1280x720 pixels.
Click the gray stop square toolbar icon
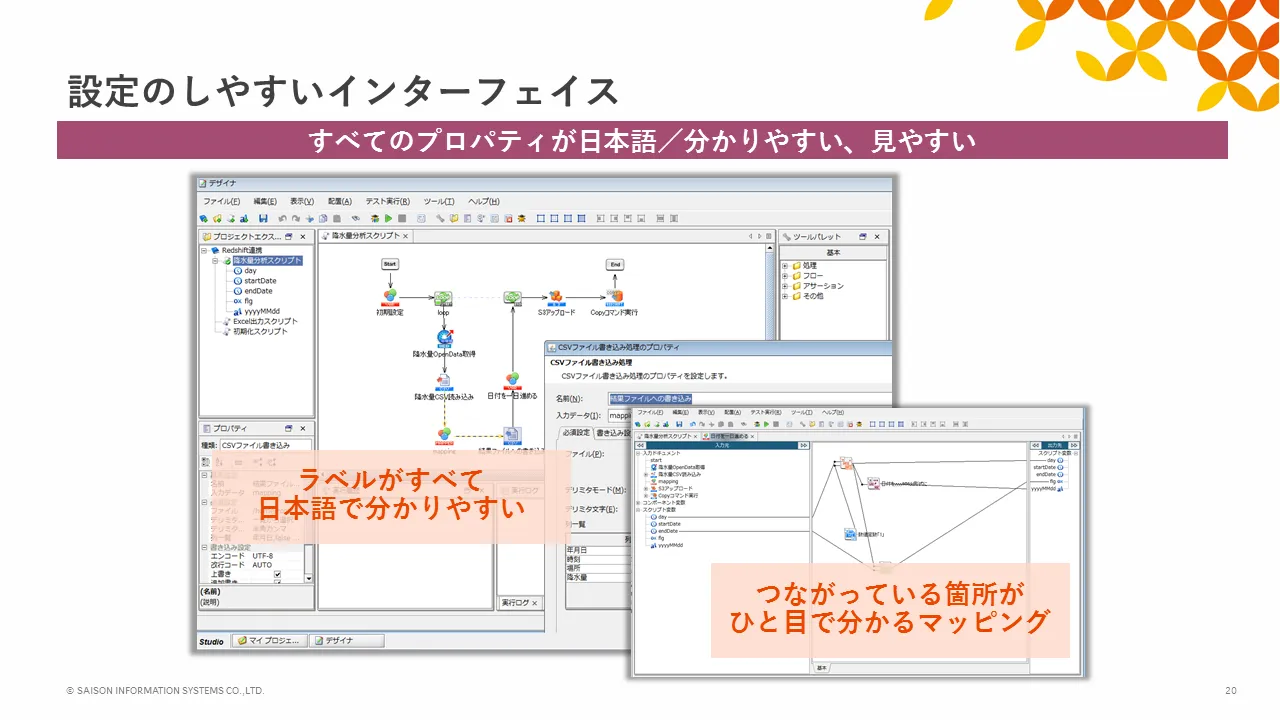pyautogui.click(x=402, y=218)
